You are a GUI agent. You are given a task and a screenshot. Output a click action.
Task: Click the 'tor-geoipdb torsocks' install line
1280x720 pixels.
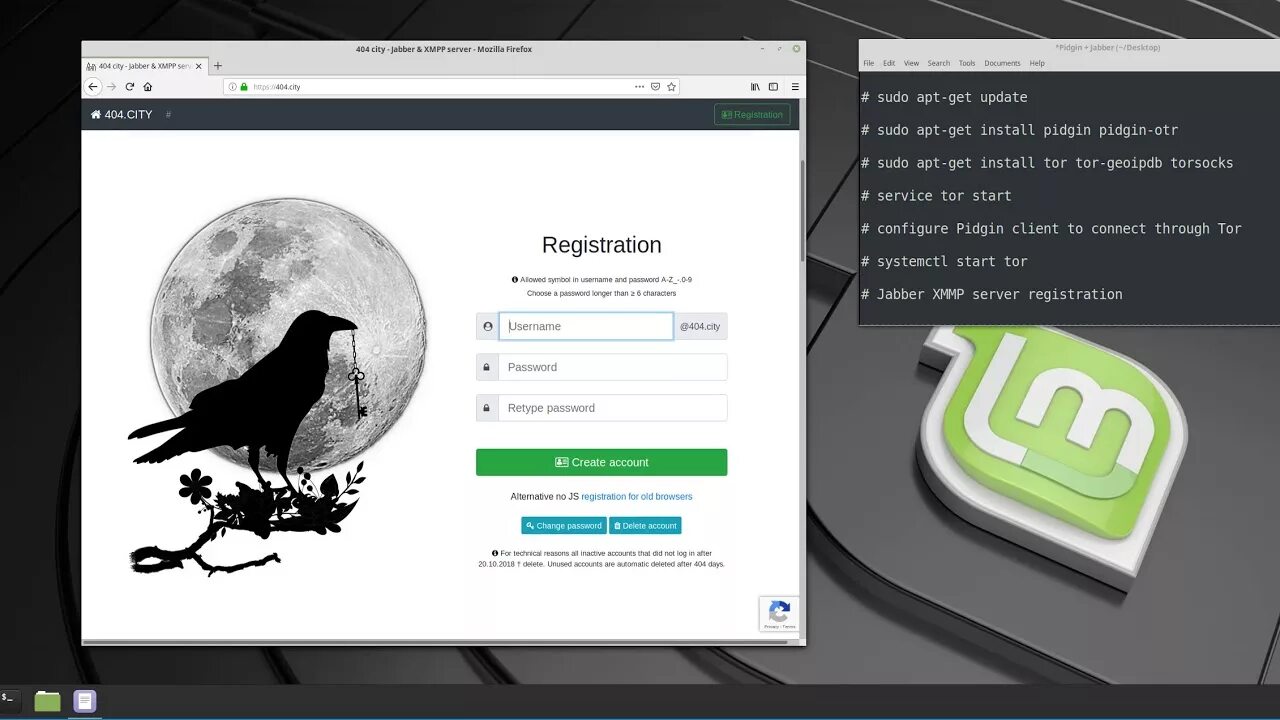(x=1047, y=163)
